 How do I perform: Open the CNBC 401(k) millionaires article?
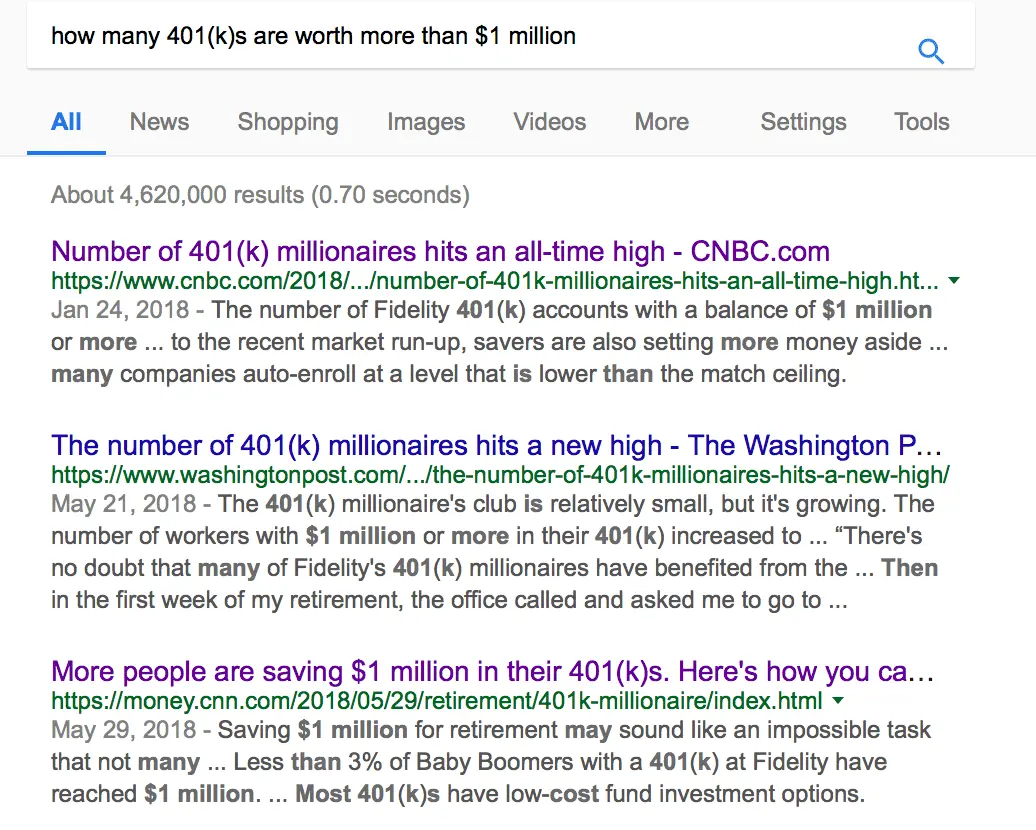click(x=438, y=251)
